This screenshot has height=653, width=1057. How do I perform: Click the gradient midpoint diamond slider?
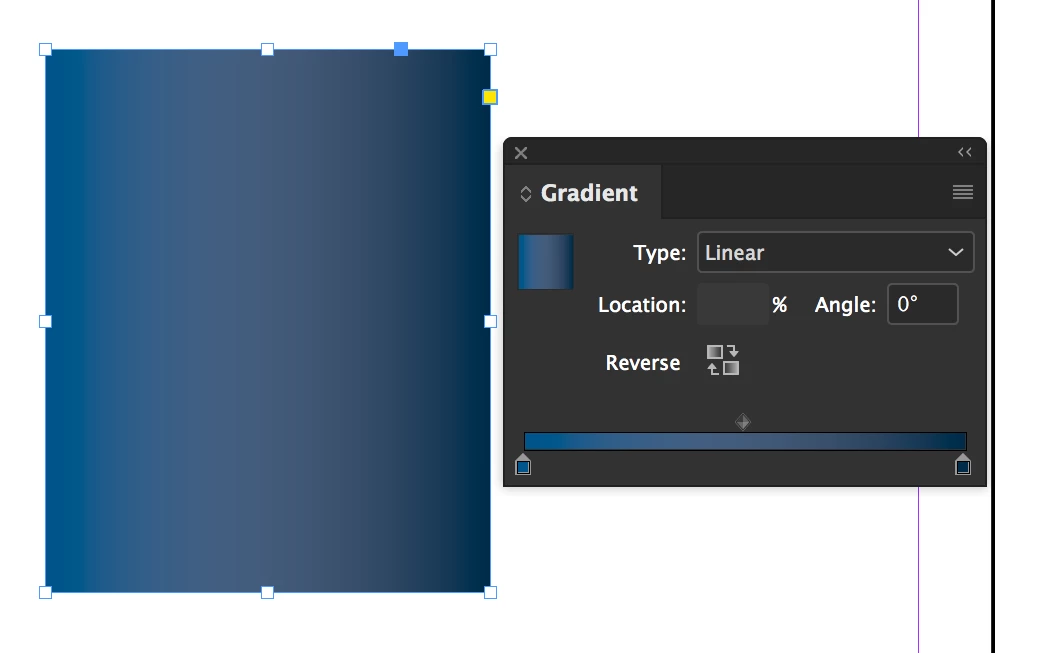742,422
